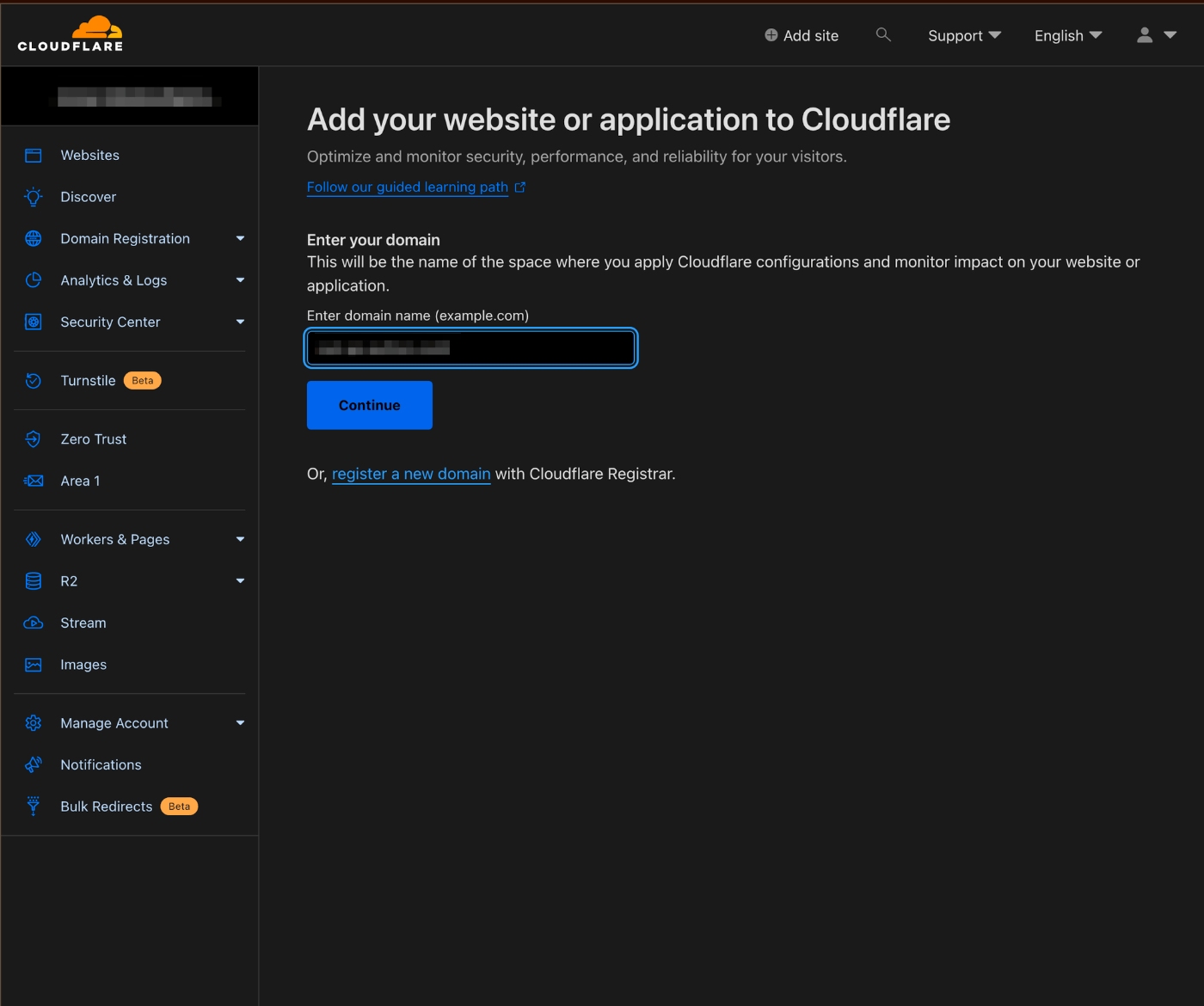Click the external link icon beside learning path
This screenshot has height=1006, width=1204.
pos(520,187)
